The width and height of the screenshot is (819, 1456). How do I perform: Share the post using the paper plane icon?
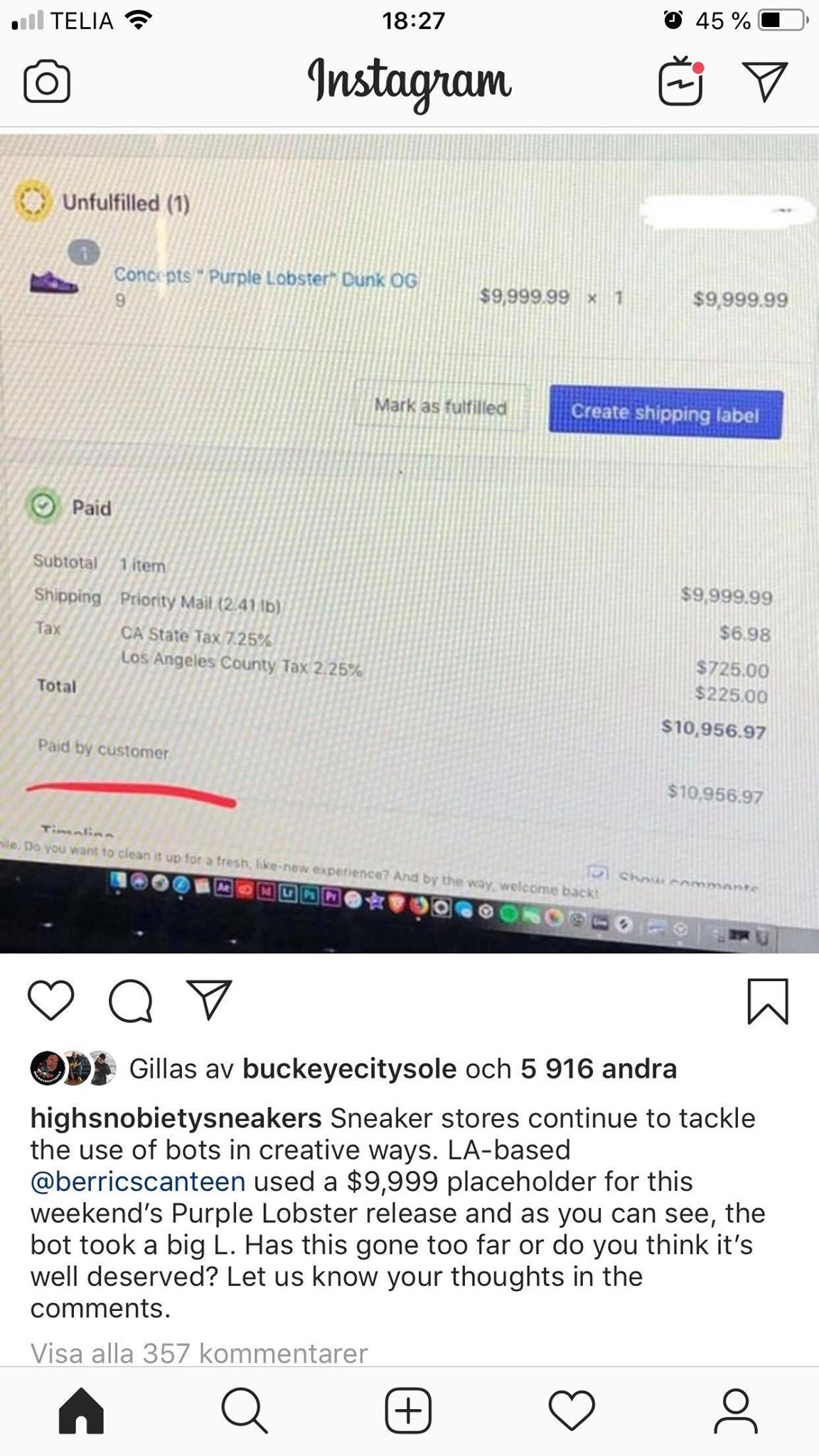209,1000
